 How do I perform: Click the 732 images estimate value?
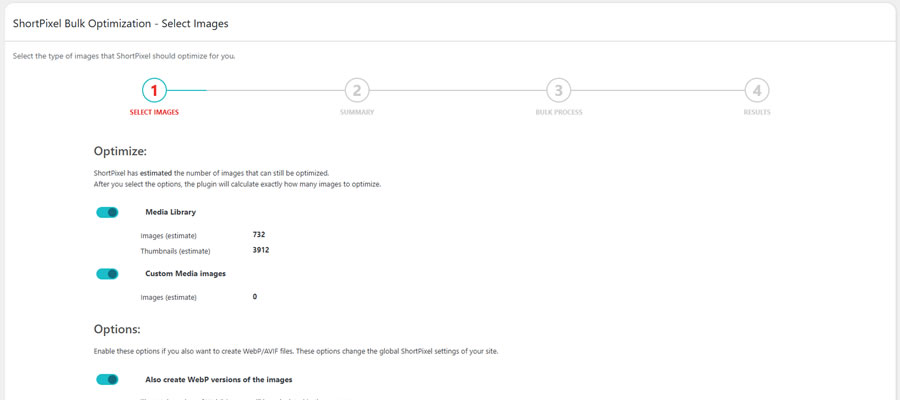click(259, 234)
